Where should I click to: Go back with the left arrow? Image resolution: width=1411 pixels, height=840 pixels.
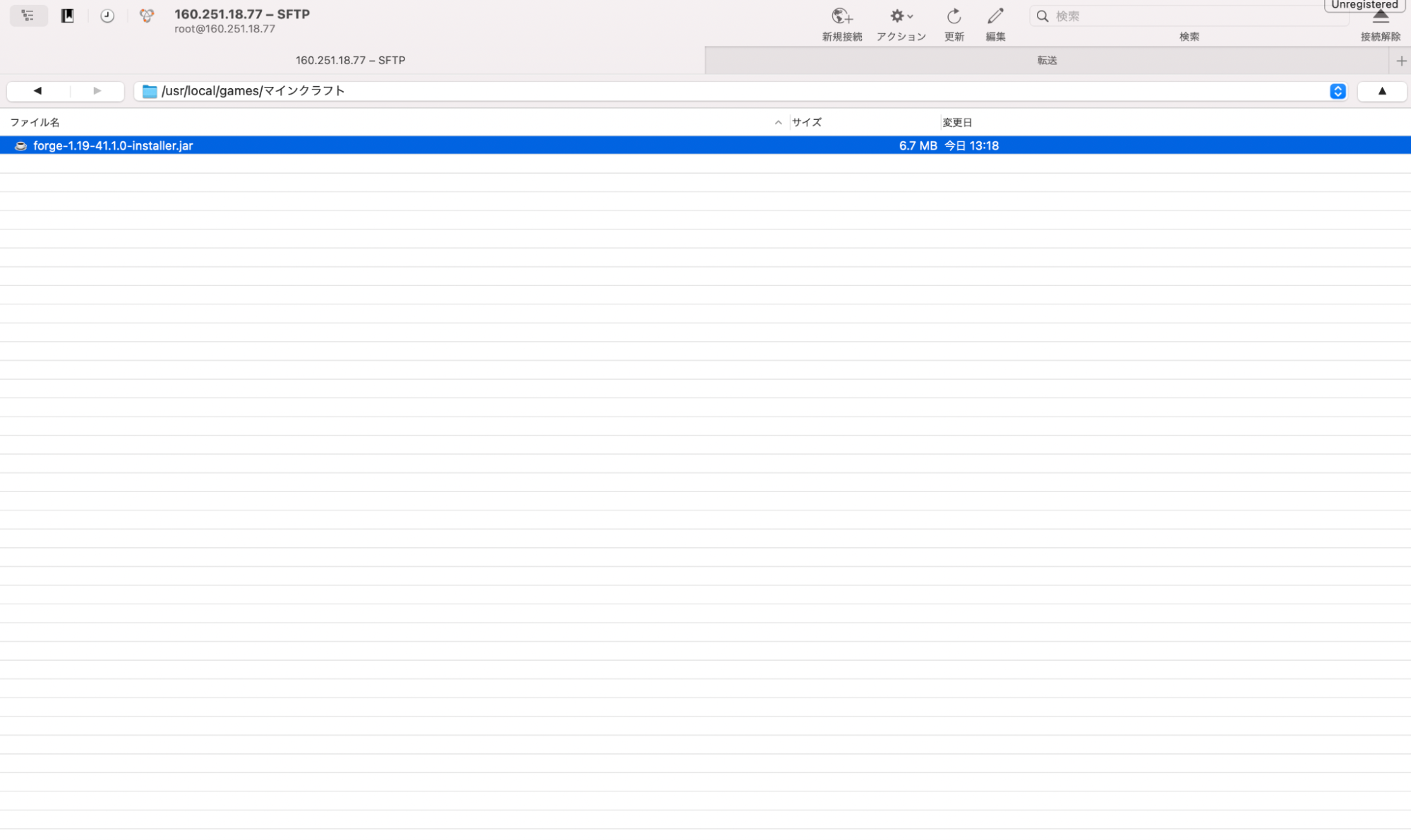click(38, 91)
